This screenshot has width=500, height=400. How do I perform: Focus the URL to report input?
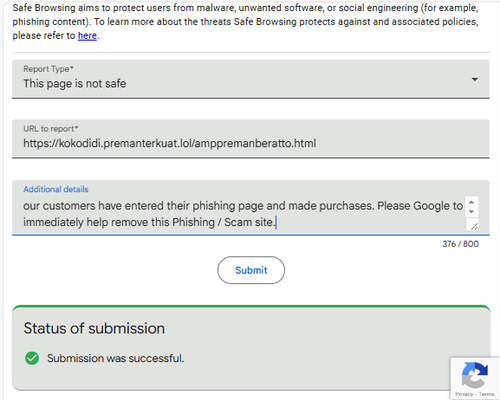251,139
